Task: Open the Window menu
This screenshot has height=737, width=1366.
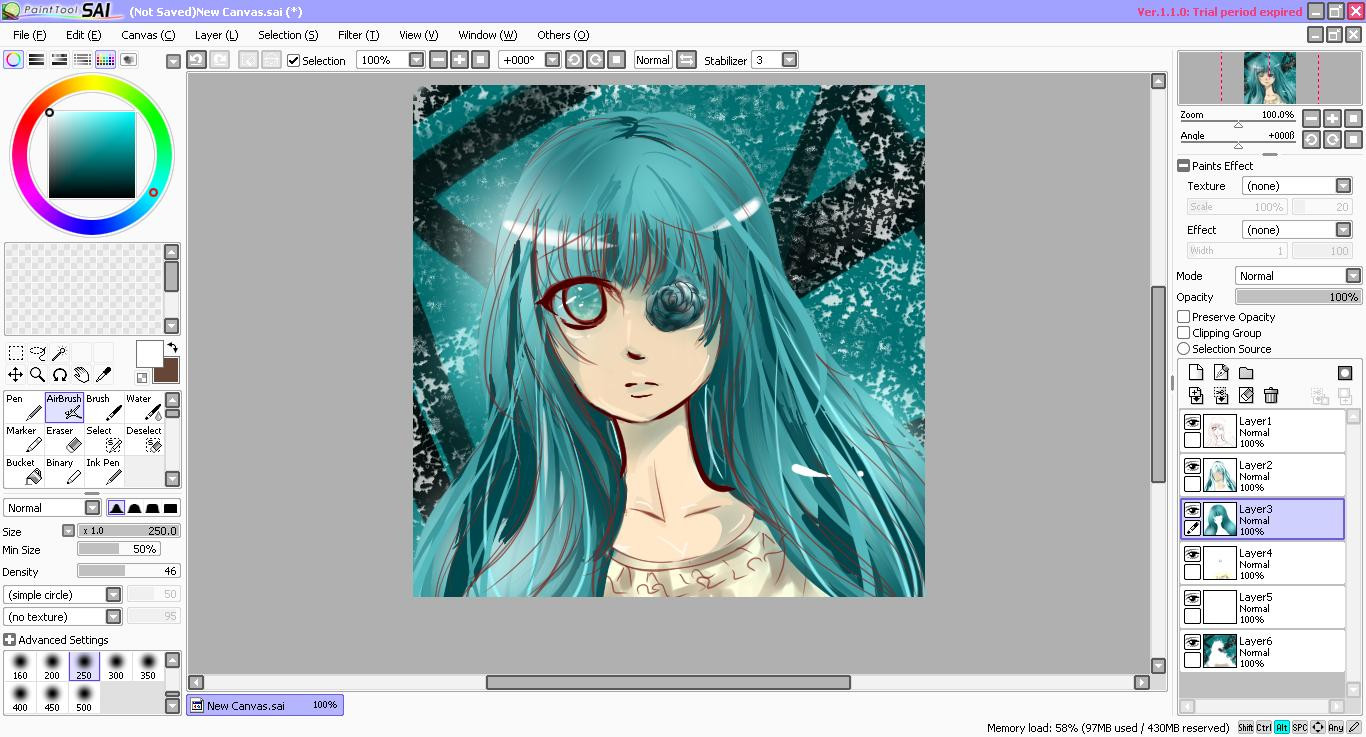Action: tap(487, 35)
